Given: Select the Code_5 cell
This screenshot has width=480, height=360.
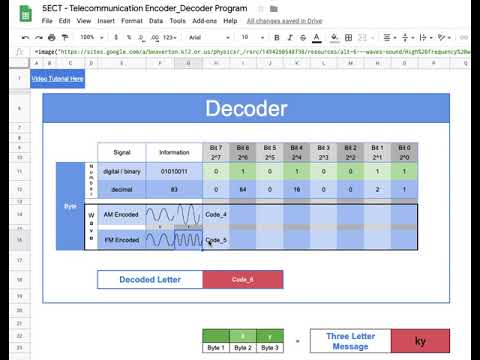Looking at the screenshot, I should coord(216,240).
